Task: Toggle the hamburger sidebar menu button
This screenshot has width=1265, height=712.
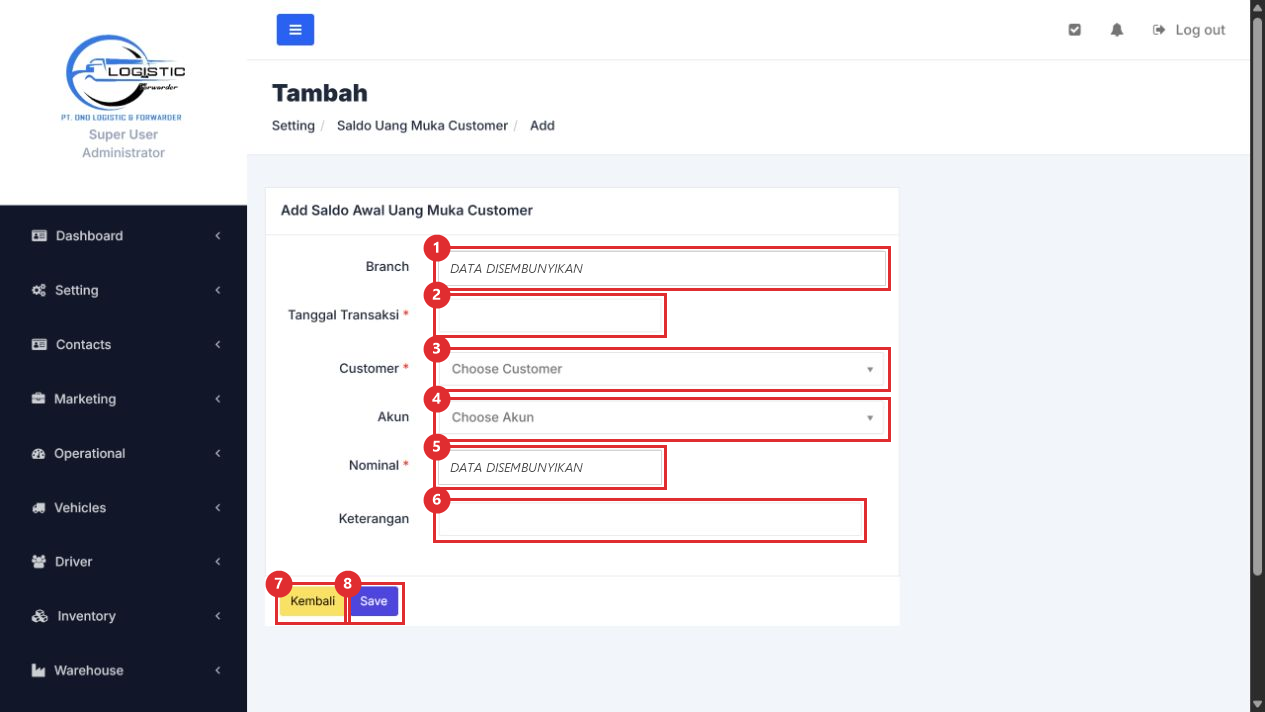Action: pos(295,30)
